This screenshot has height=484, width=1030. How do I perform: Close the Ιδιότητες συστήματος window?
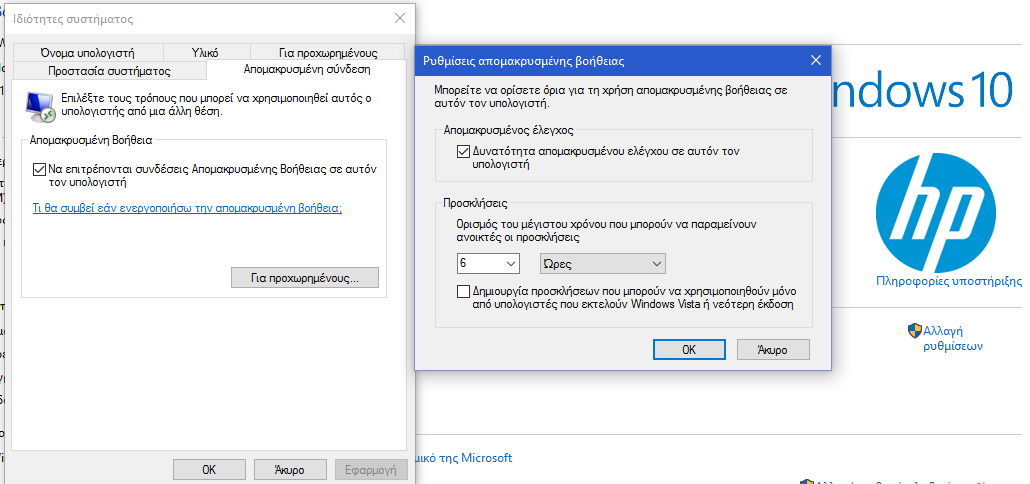(400, 19)
